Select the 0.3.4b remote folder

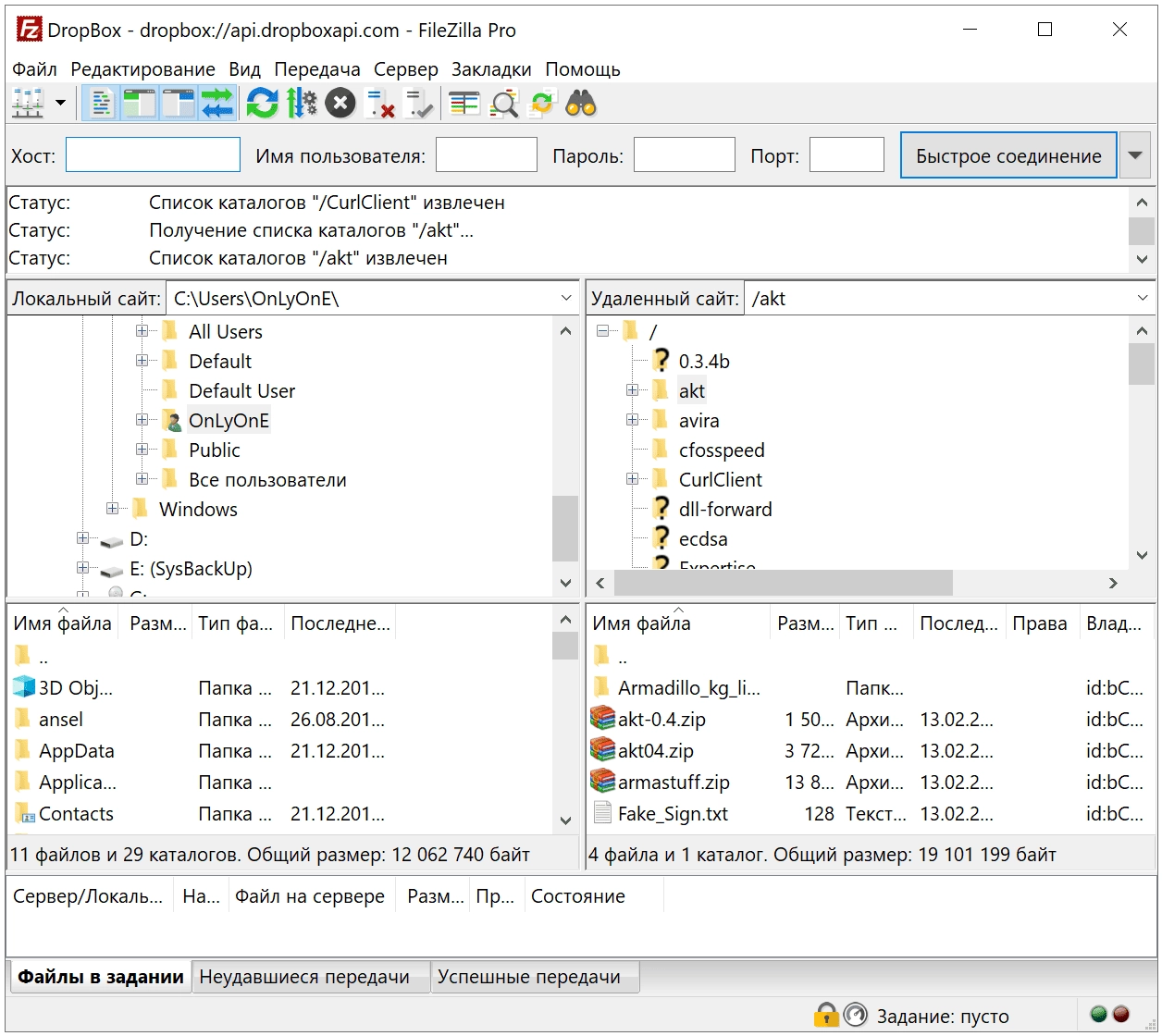point(704,362)
